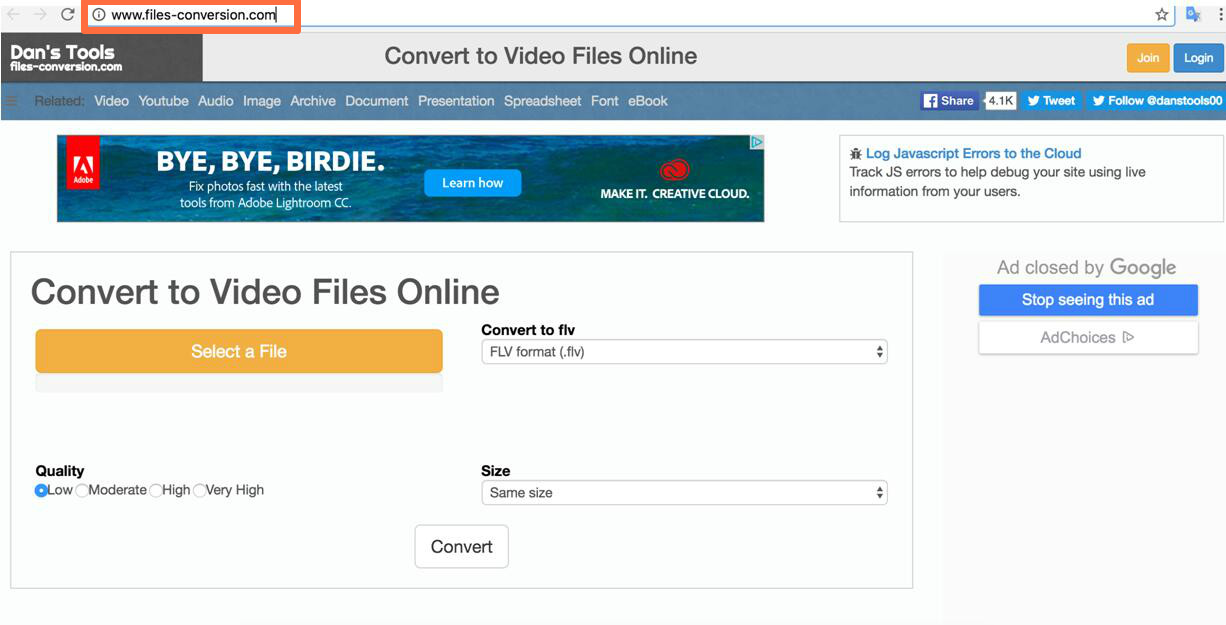
Task: Select High quality option
Action: (156, 491)
